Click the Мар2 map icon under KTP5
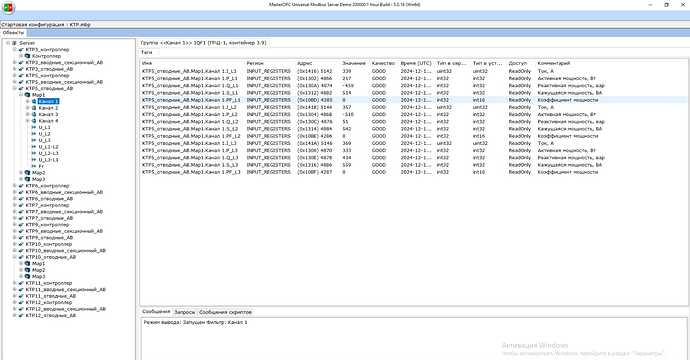This screenshot has width=690, height=360. (27, 173)
